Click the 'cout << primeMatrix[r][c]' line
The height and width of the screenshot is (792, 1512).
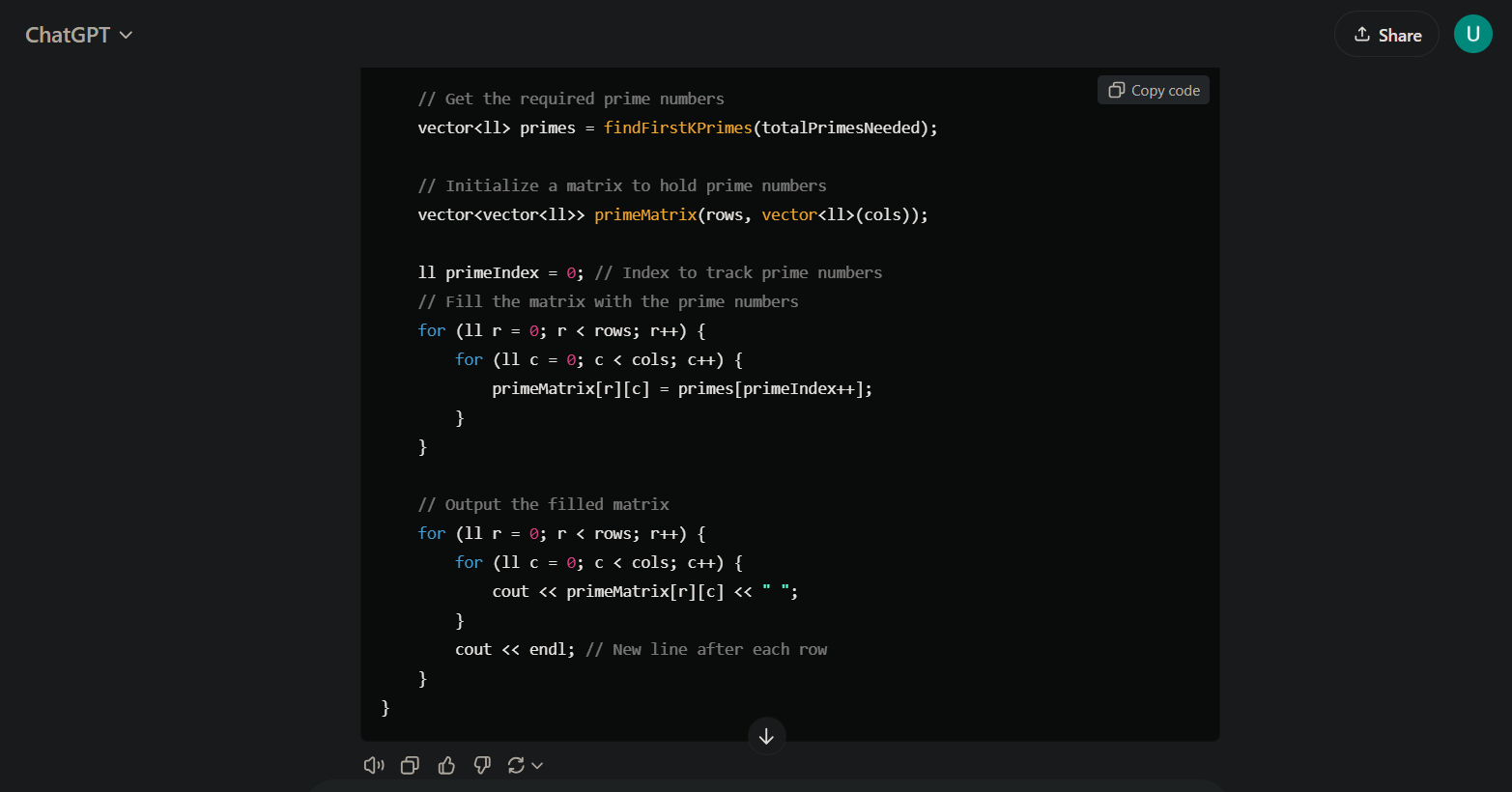[x=645, y=591]
